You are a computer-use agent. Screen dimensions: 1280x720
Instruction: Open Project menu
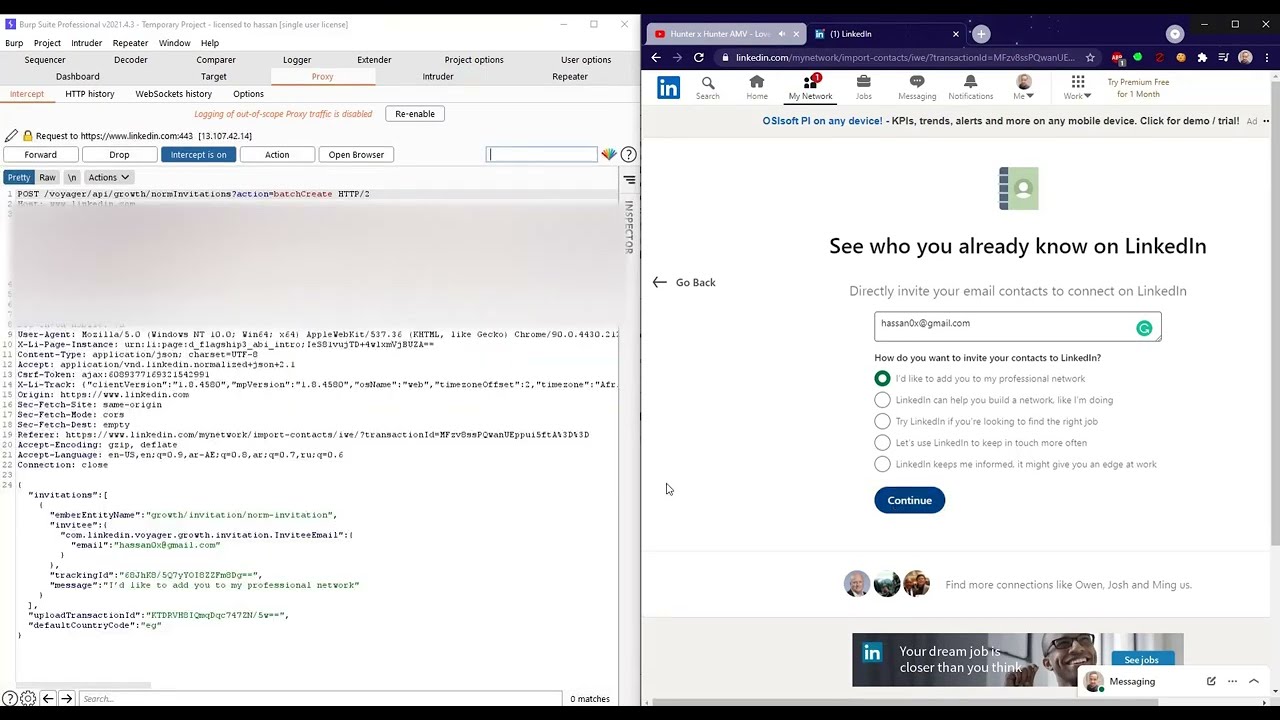(47, 43)
